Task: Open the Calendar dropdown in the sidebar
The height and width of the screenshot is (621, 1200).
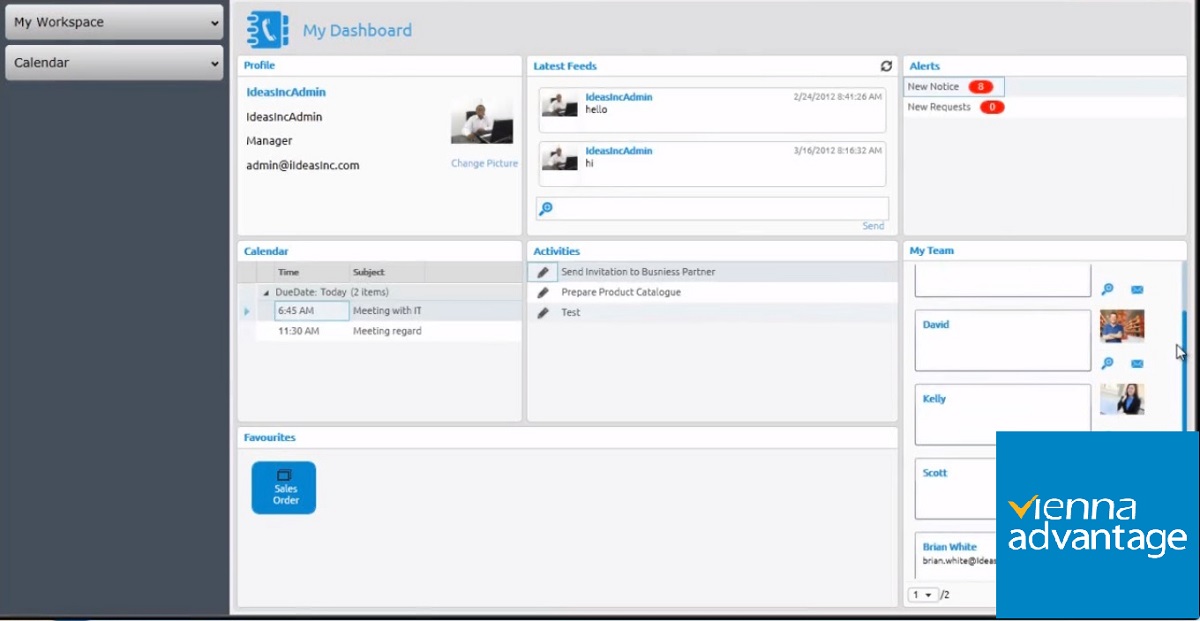Action: click(x=113, y=62)
